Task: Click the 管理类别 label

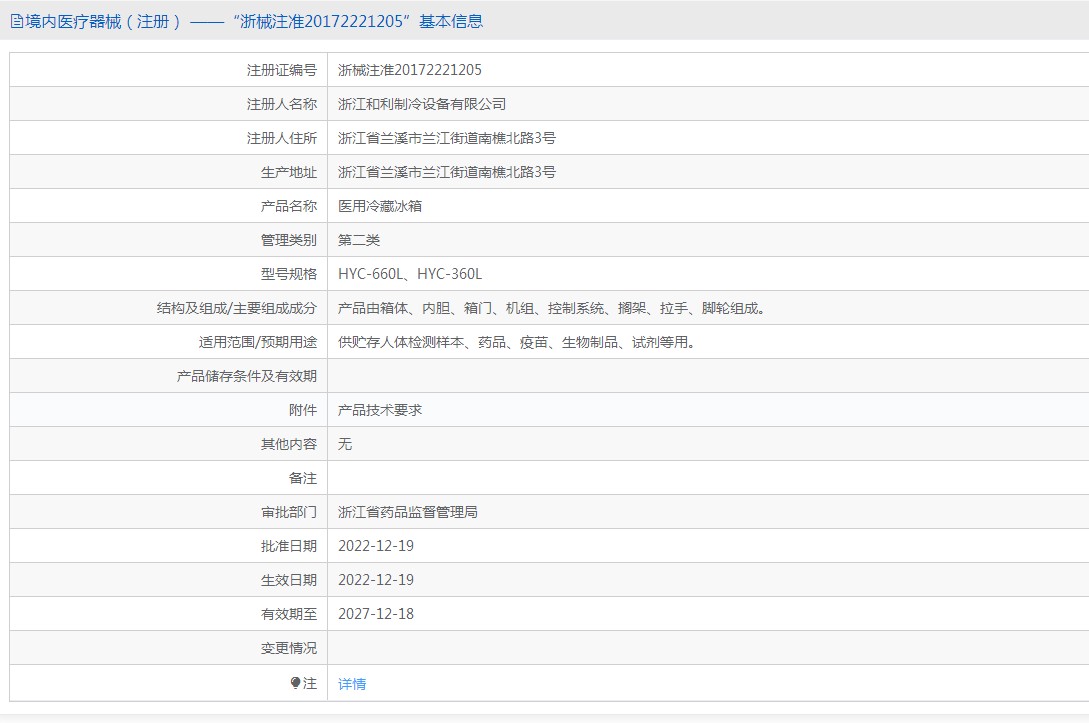Action: point(289,240)
